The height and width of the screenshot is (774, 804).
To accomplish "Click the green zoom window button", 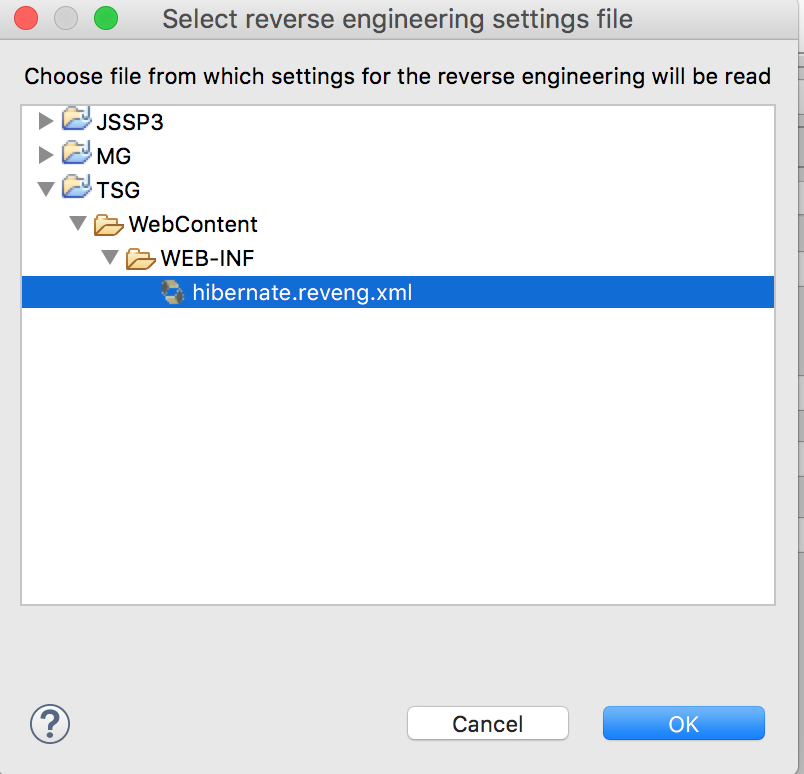I will point(106,18).
